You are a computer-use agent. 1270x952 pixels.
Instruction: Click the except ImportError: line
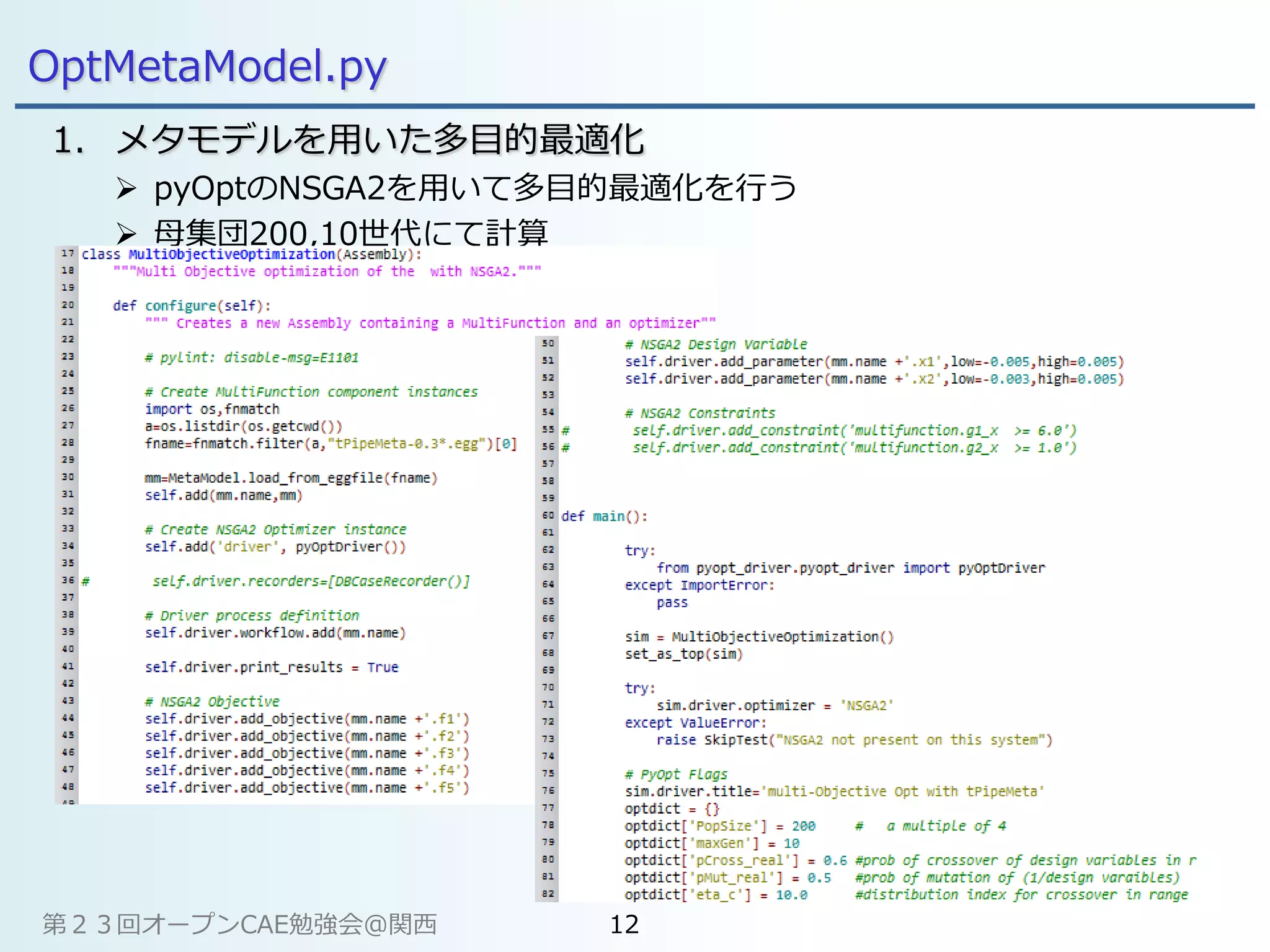699,585
